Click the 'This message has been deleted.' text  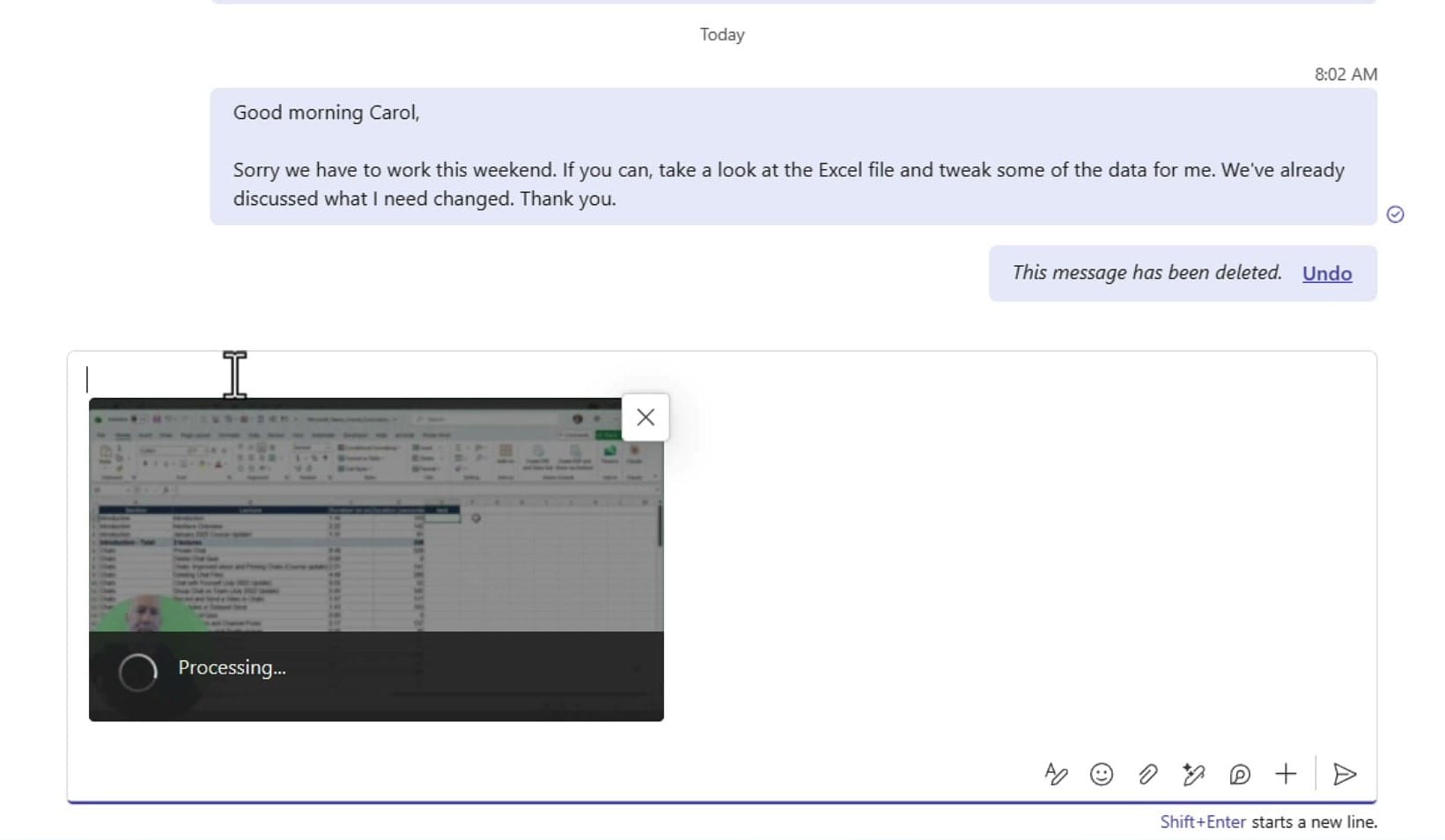click(x=1146, y=272)
